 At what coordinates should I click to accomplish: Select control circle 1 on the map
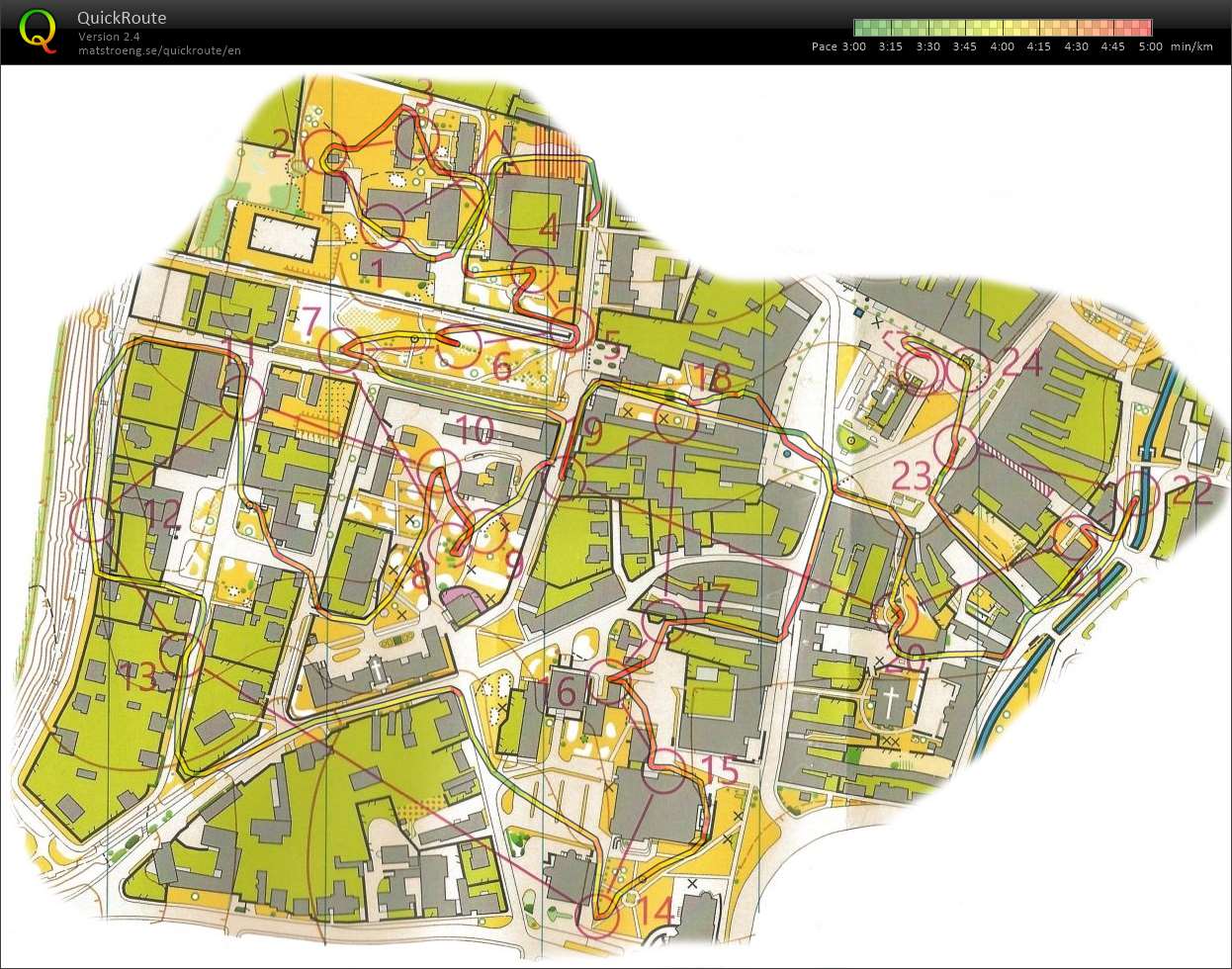[384, 225]
